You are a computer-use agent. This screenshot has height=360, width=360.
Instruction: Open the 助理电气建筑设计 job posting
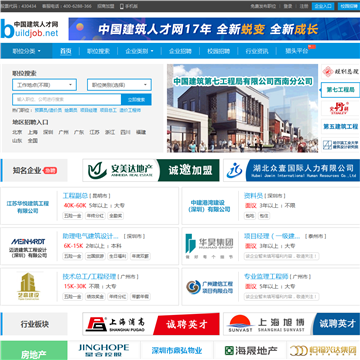point(91,236)
